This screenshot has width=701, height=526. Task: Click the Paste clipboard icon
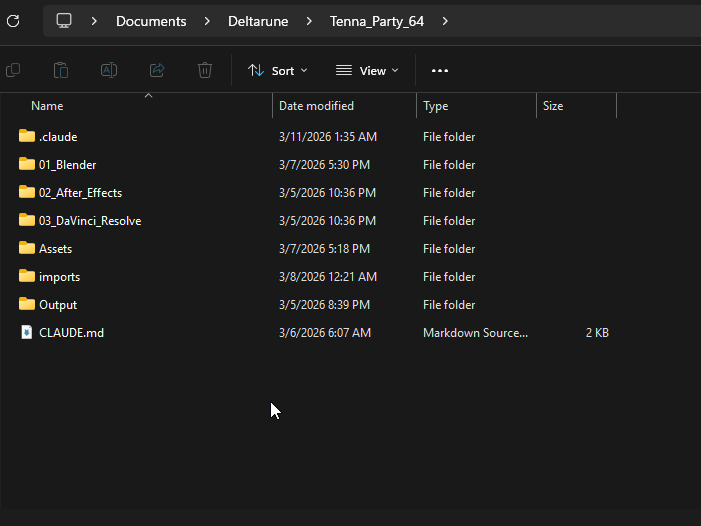[61, 70]
